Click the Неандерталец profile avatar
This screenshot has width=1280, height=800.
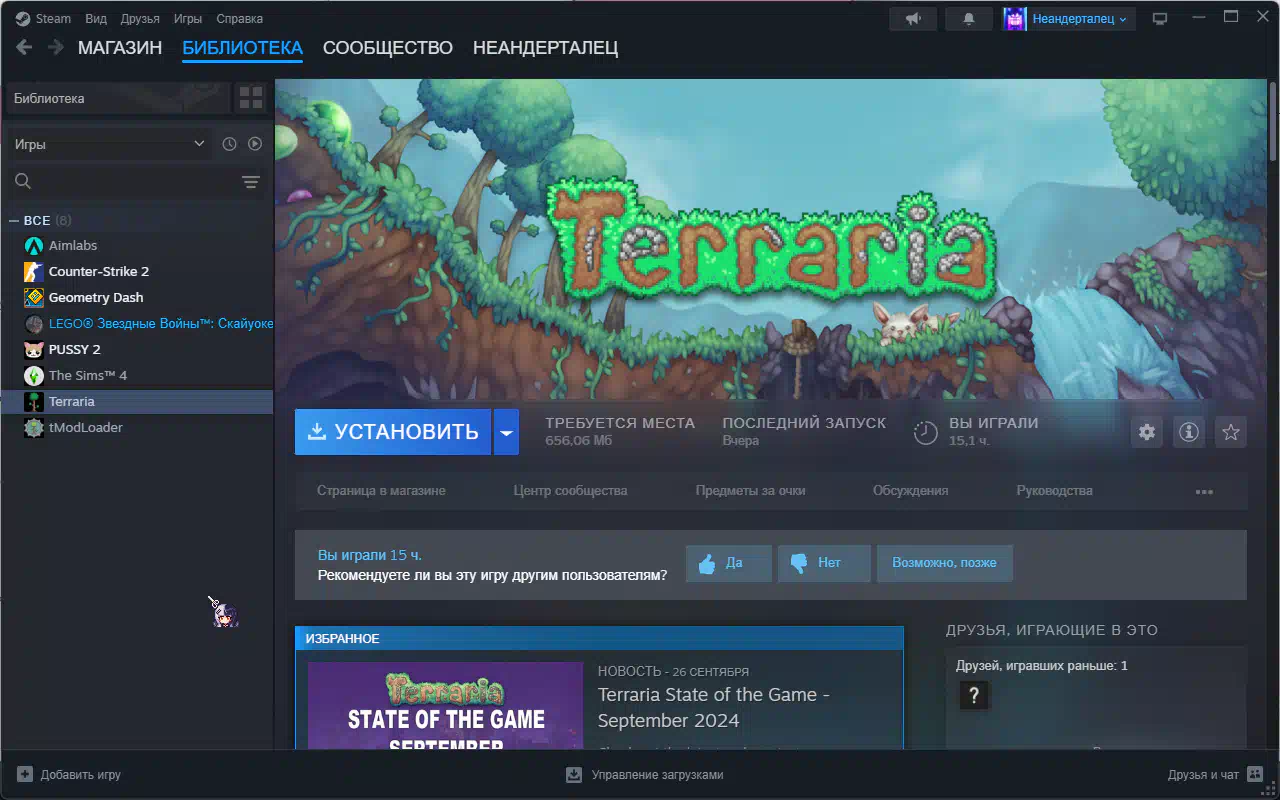1014,19
